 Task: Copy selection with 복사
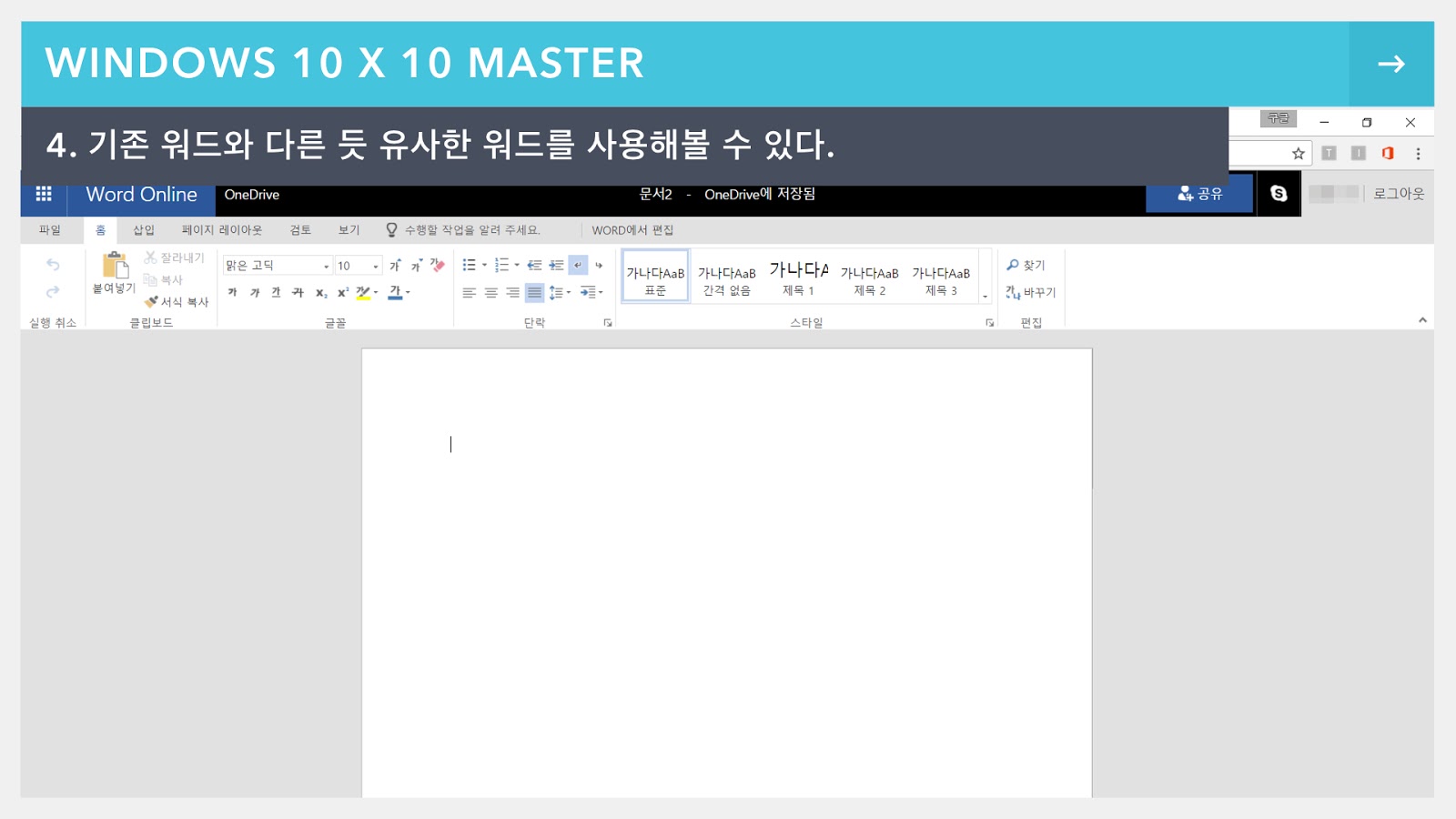164,280
